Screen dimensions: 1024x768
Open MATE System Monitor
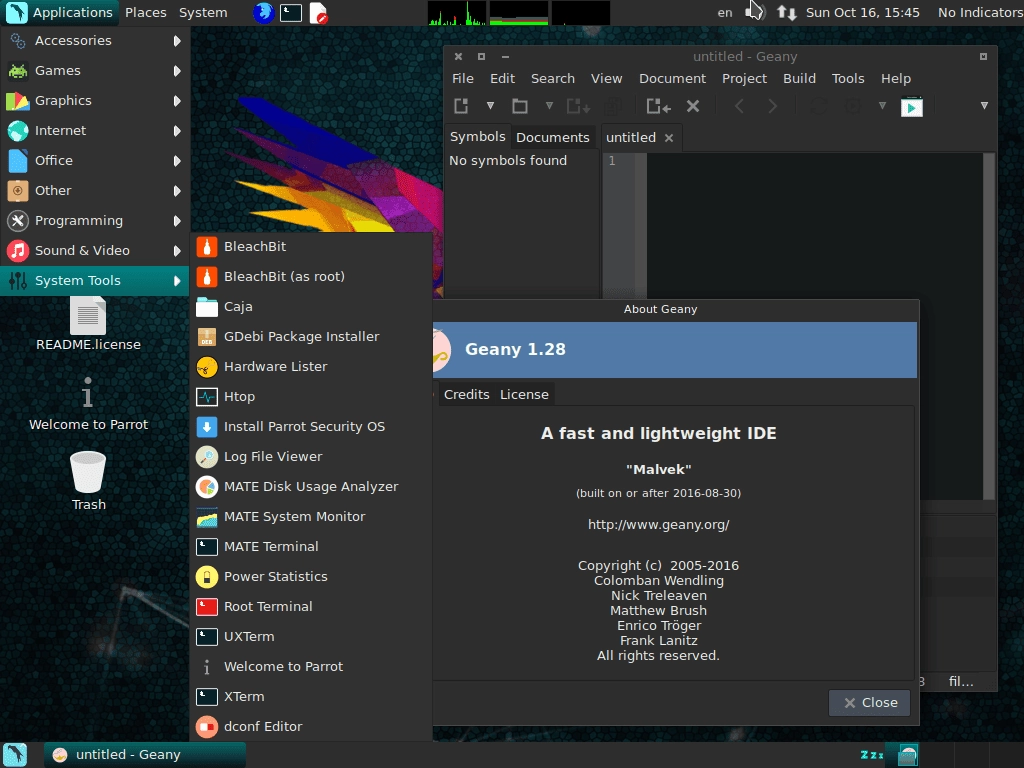tap(311, 517)
